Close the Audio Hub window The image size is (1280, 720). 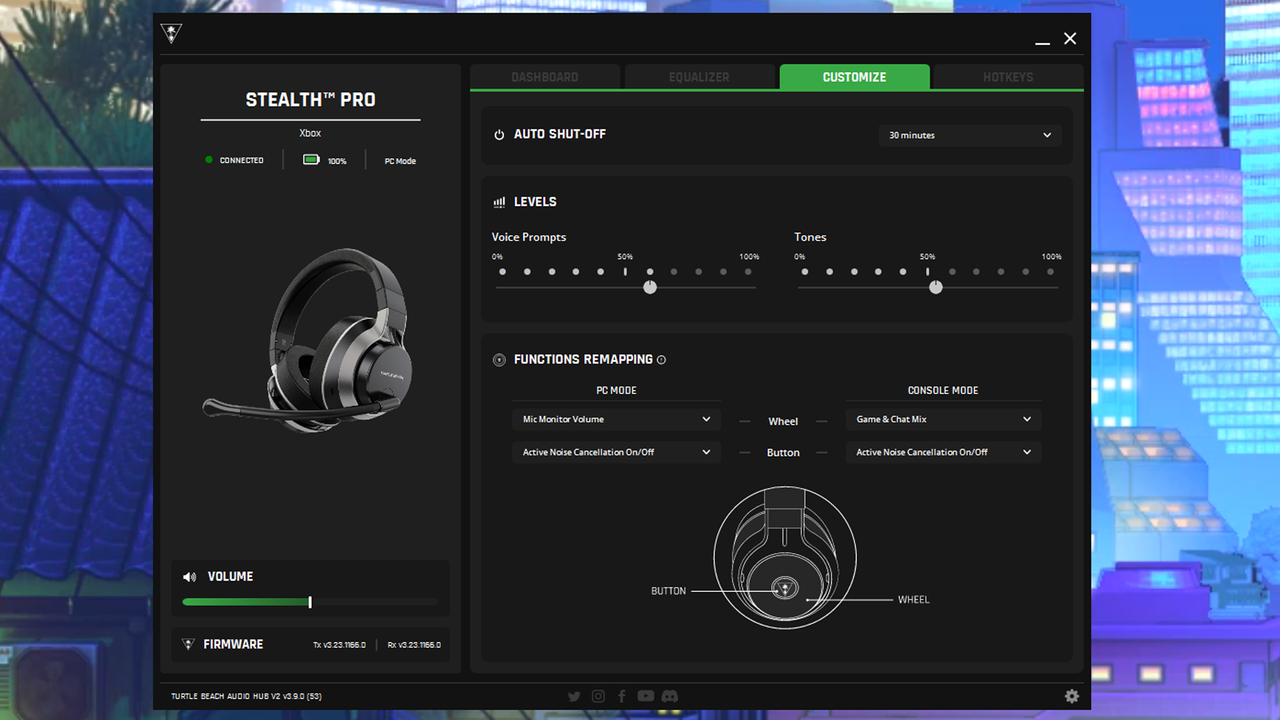pyautogui.click(x=1070, y=39)
